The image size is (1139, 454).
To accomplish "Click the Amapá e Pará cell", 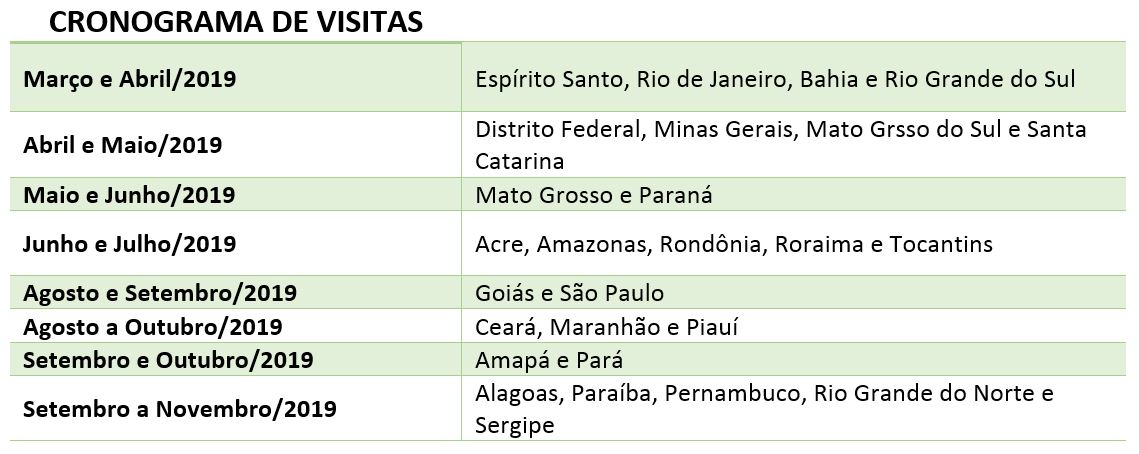I will click(793, 360).
